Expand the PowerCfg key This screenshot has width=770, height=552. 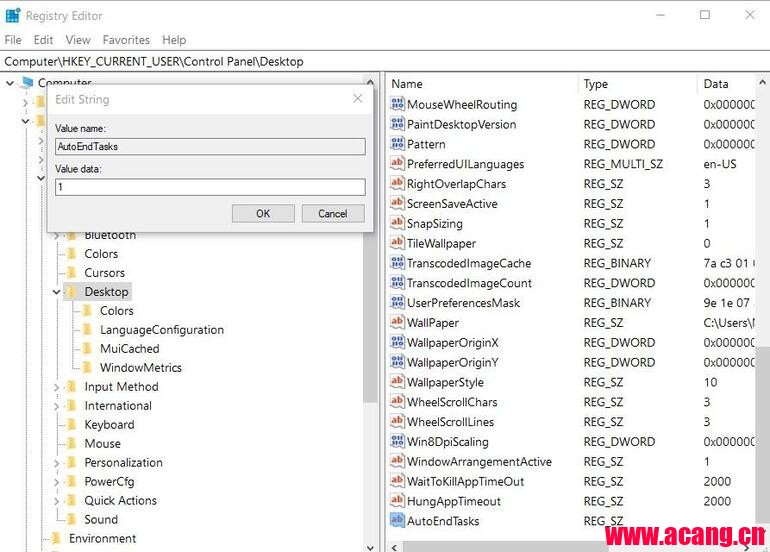pos(56,482)
